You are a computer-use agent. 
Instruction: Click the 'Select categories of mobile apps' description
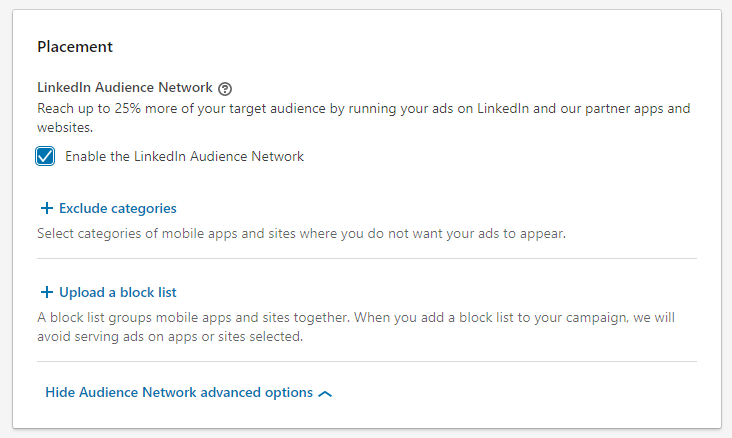pos(301,233)
